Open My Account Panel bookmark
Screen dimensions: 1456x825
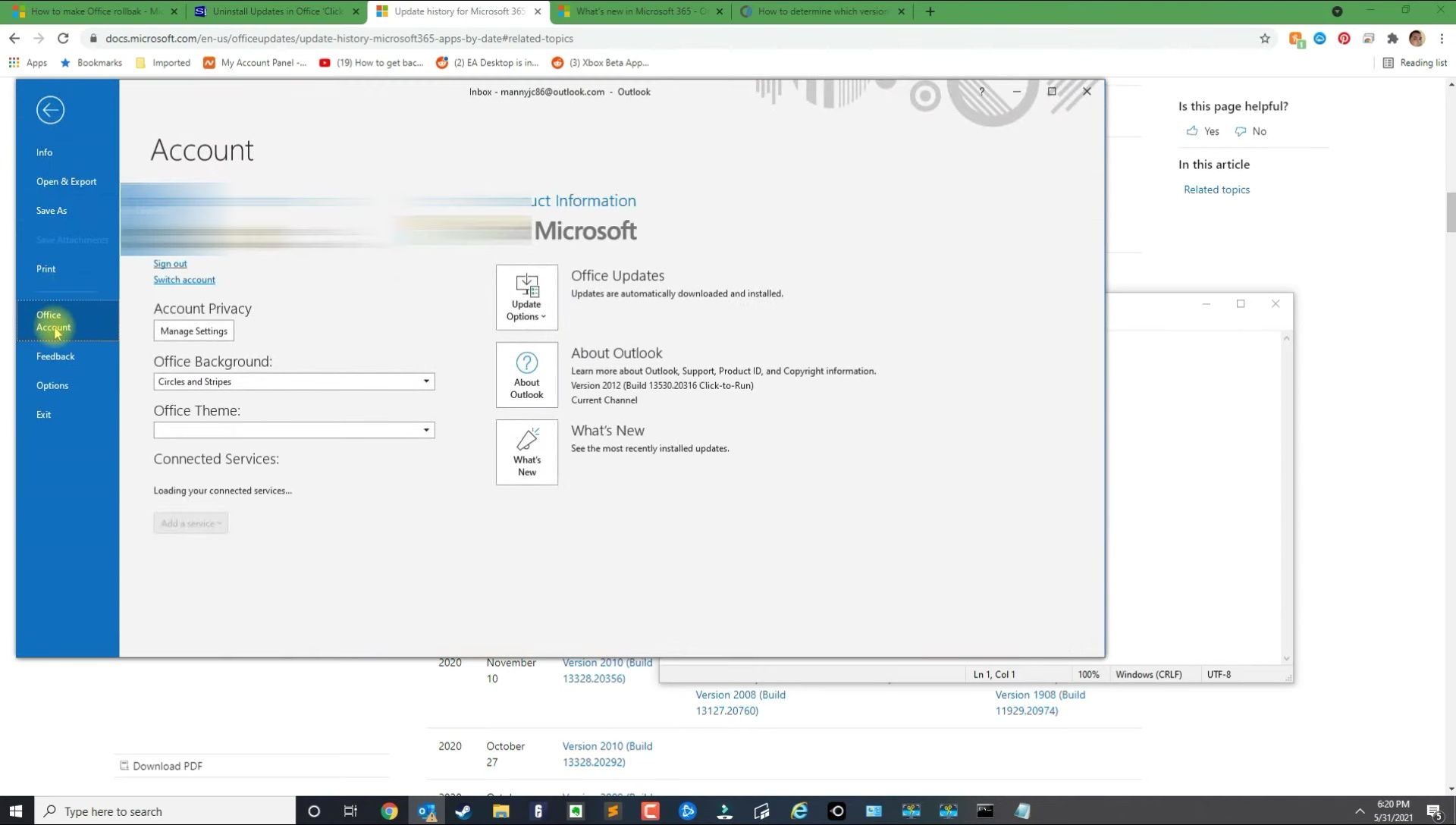coord(255,63)
